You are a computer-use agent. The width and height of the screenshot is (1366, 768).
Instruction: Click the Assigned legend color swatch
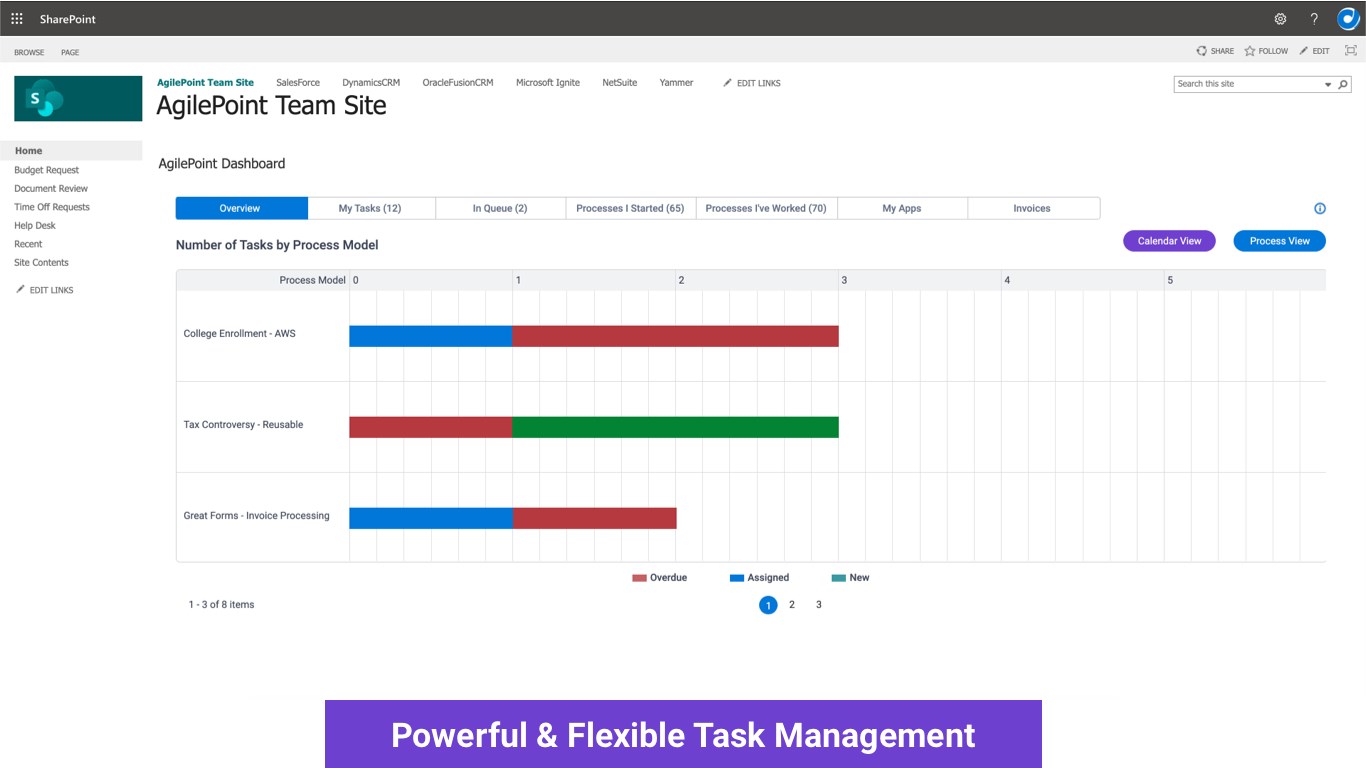(737, 578)
